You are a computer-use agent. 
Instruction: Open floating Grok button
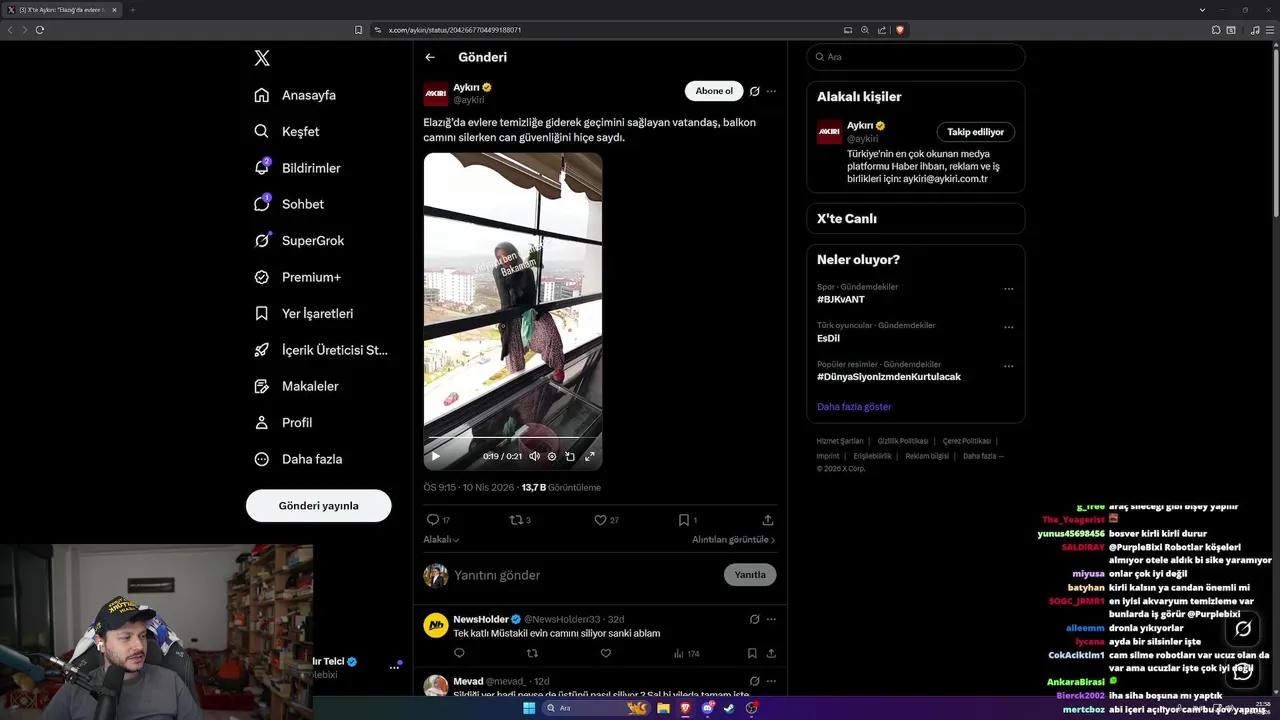pos(1243,629)
